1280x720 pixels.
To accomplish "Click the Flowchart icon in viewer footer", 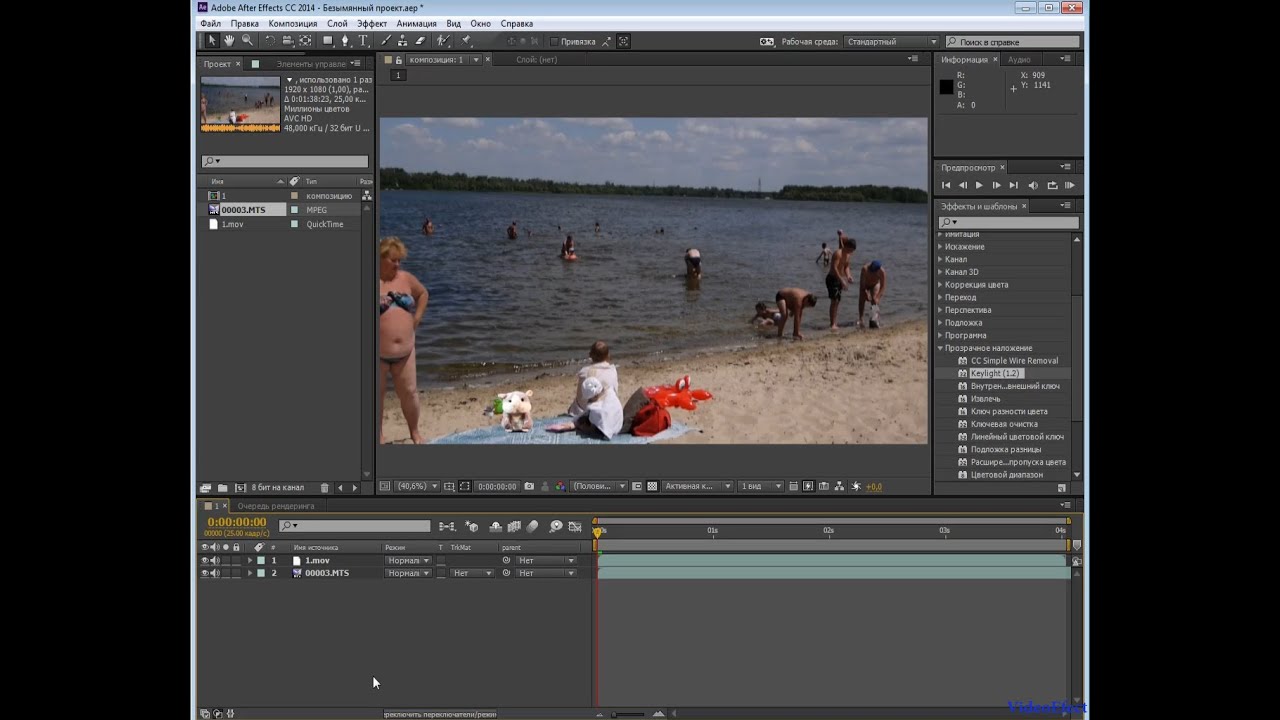I will coord(839,486).
